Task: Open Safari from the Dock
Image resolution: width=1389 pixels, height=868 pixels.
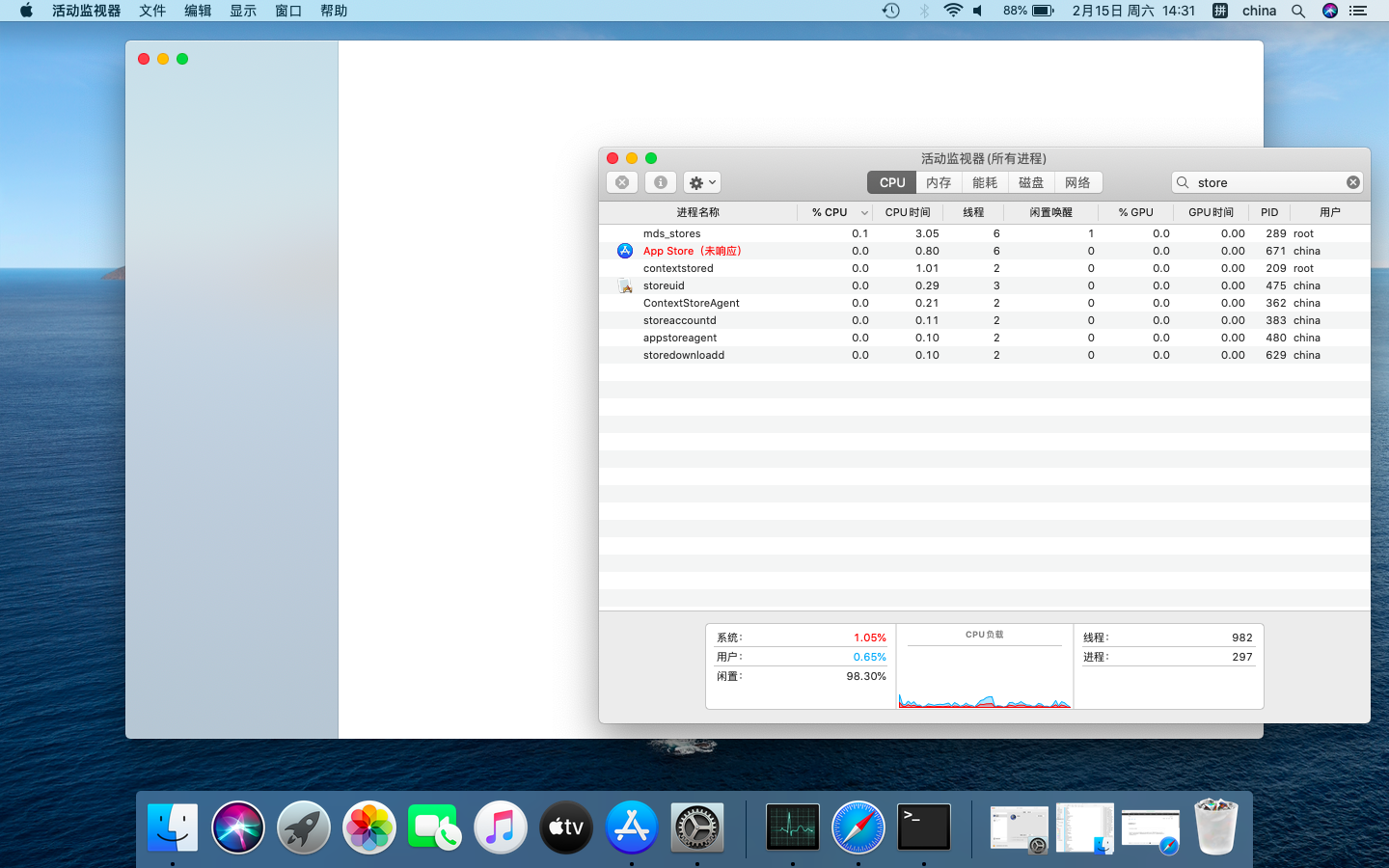Action: 858,827
